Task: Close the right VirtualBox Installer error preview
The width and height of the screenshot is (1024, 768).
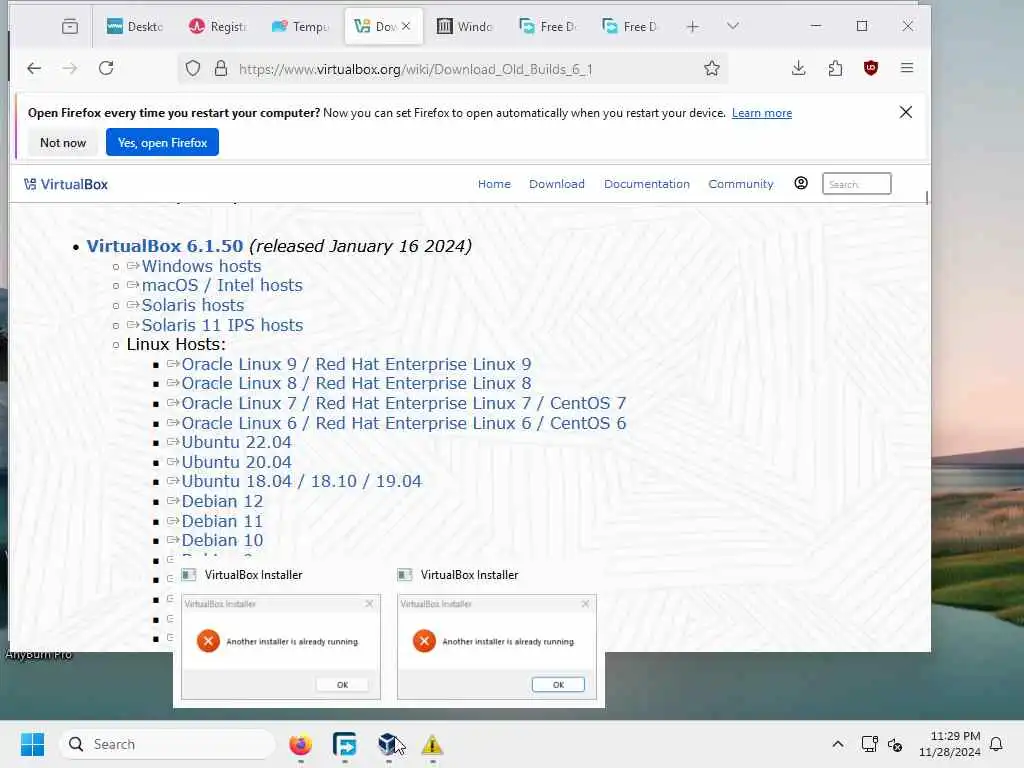Action: 585,603
